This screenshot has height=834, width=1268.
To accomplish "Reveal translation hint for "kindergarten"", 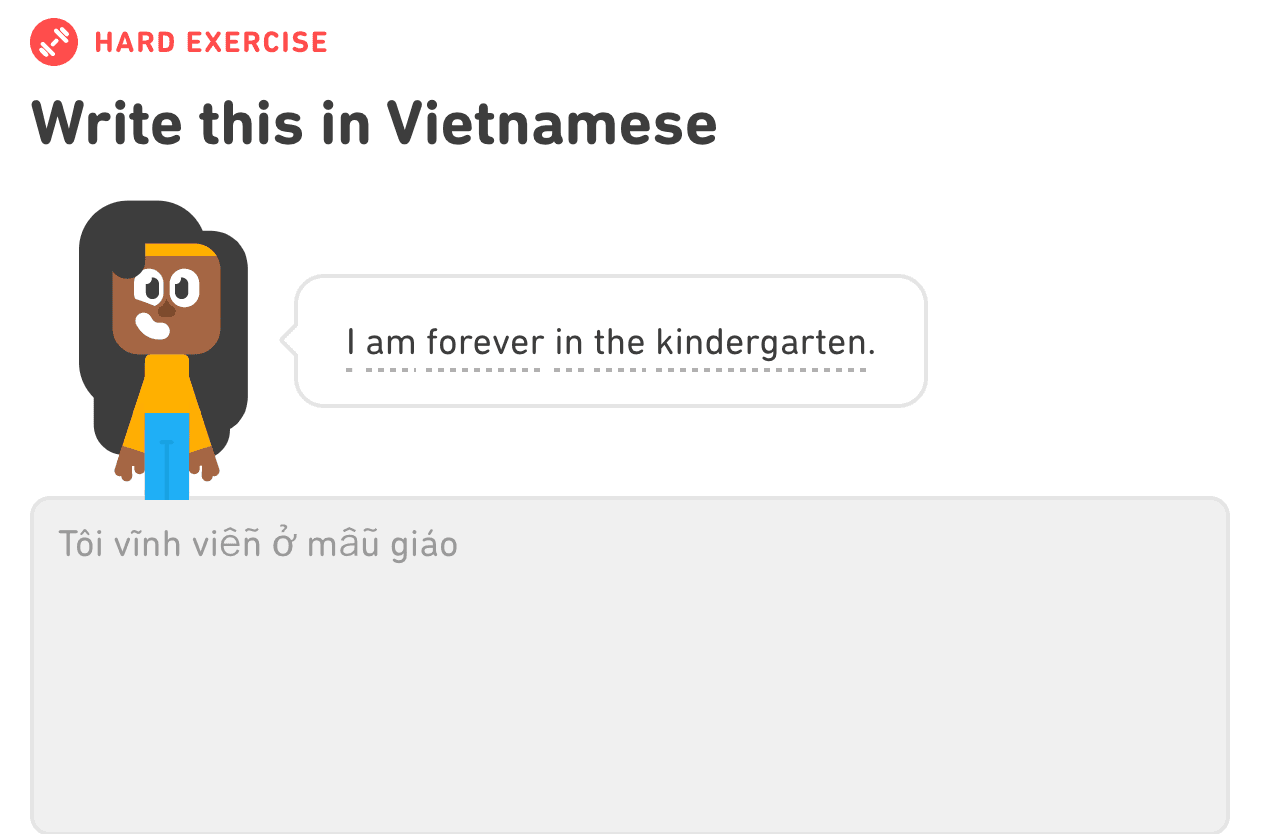I will pyautogui.click(x=760, y=343).
